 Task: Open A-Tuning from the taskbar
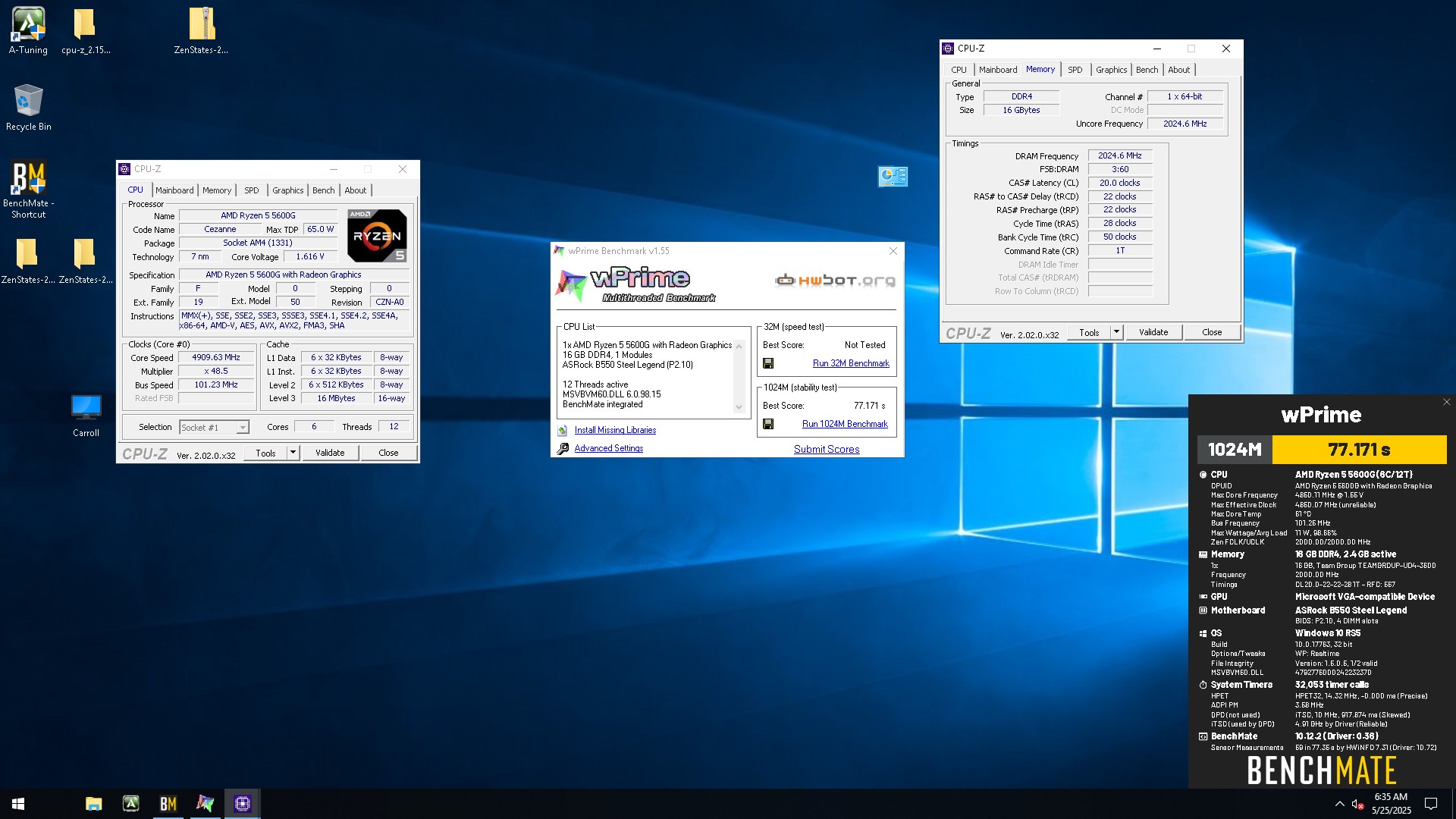pos(131,804)
